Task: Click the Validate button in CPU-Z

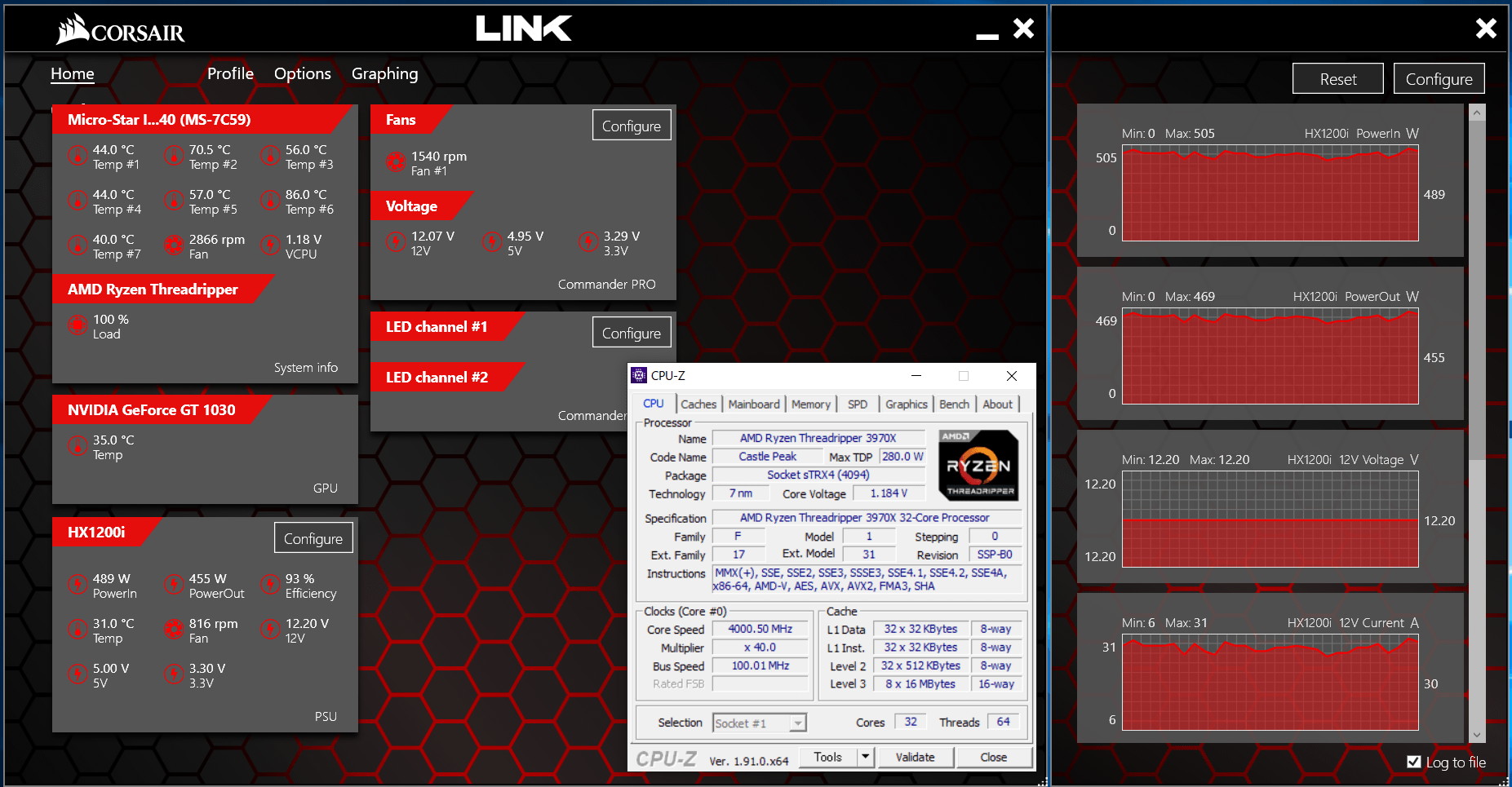Action: 915,758
